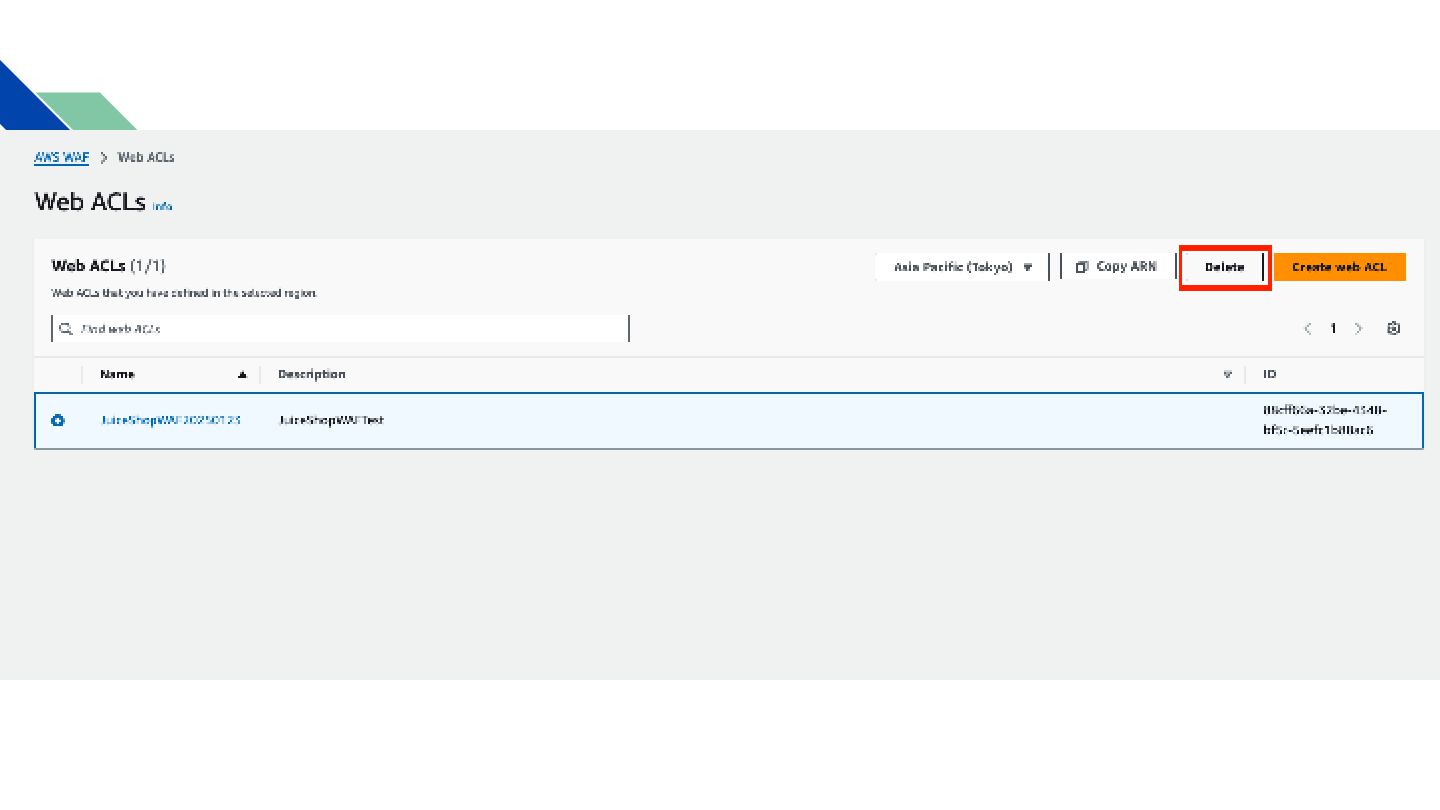The width and height of the screenshot is (1440, 810).
Task: Copy the ARN of the selected ACL
Action: pyautogui.click(x=1117, y=267)
